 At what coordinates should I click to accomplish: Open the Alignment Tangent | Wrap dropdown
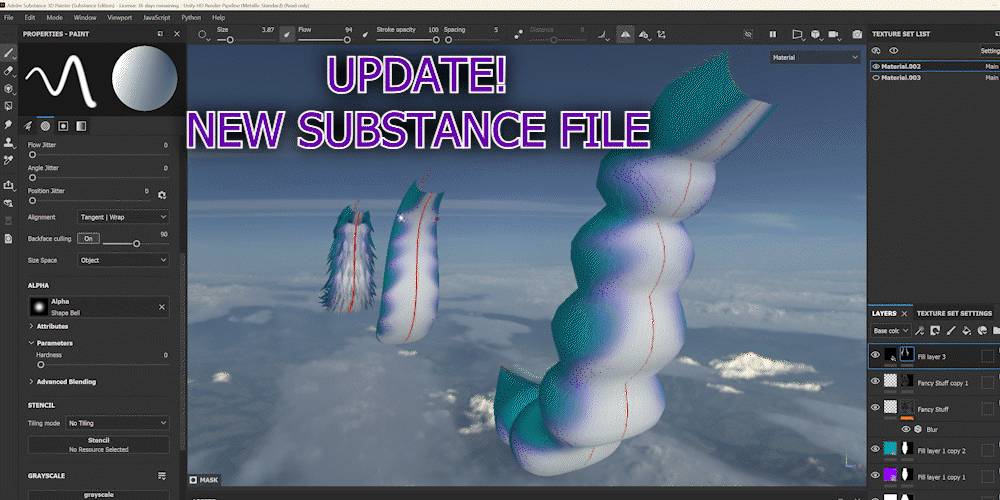pos(122,216)
